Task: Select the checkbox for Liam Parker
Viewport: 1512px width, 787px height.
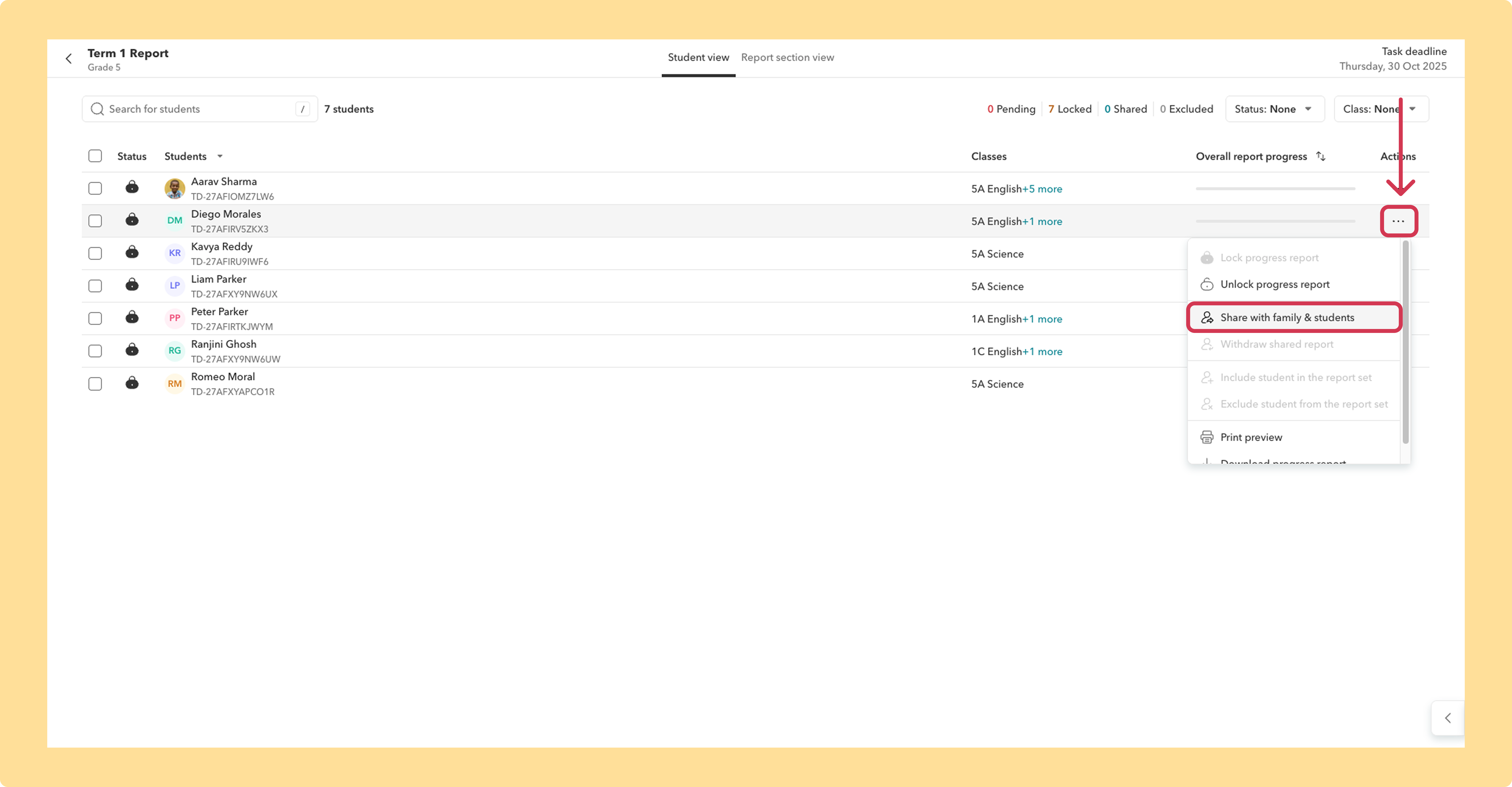Action: (x=95, y=286)
